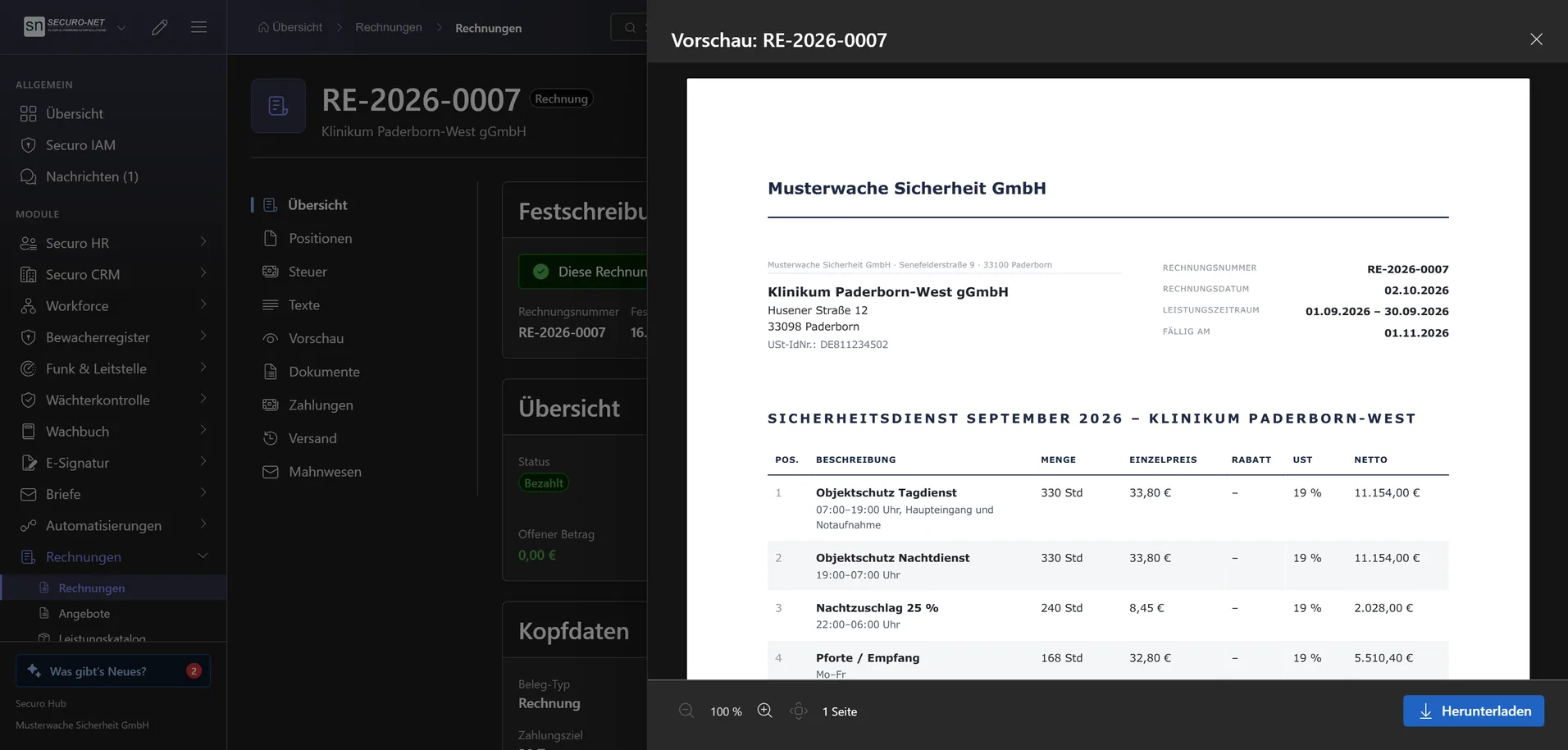Open the Positionen tab icon
Viewport: 1568px width, 750px height.
pyautogui.click(x=271, y=238)
